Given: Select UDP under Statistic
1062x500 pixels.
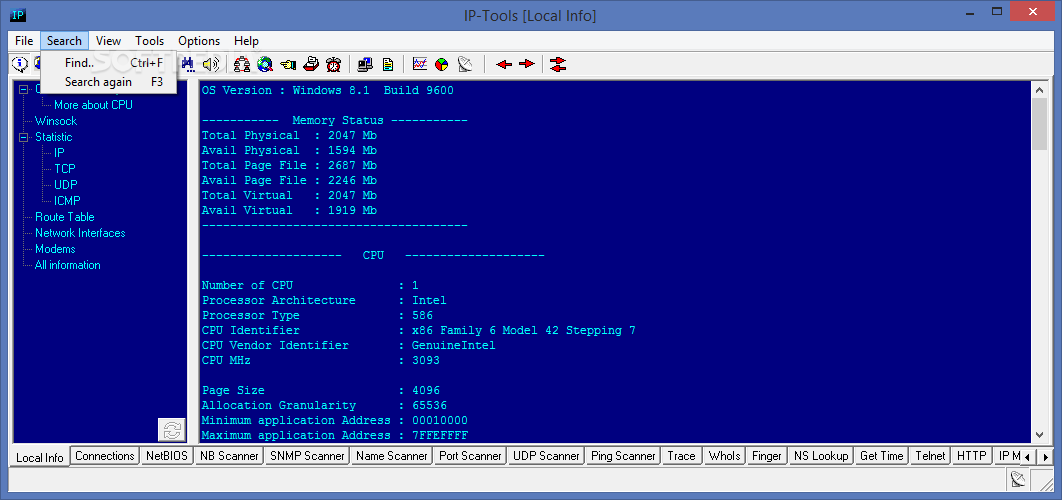Looking at the screenshot, I should tap(66, 185).
